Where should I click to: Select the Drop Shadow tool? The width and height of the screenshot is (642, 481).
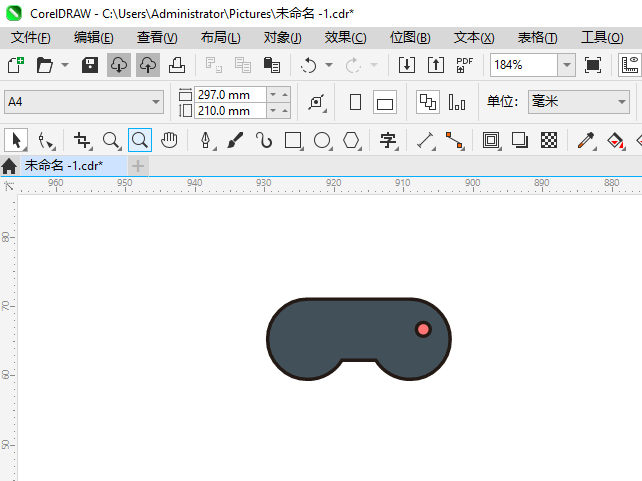(x=520, y=140)
